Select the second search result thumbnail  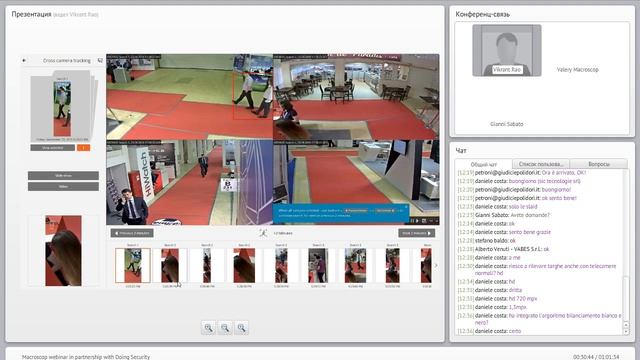170,265
